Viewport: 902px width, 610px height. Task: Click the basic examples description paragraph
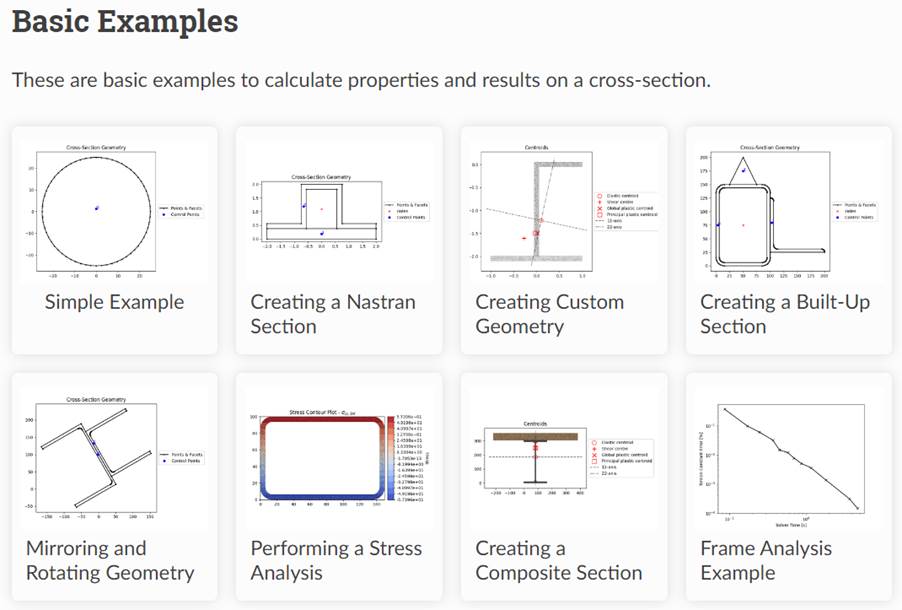361,80
